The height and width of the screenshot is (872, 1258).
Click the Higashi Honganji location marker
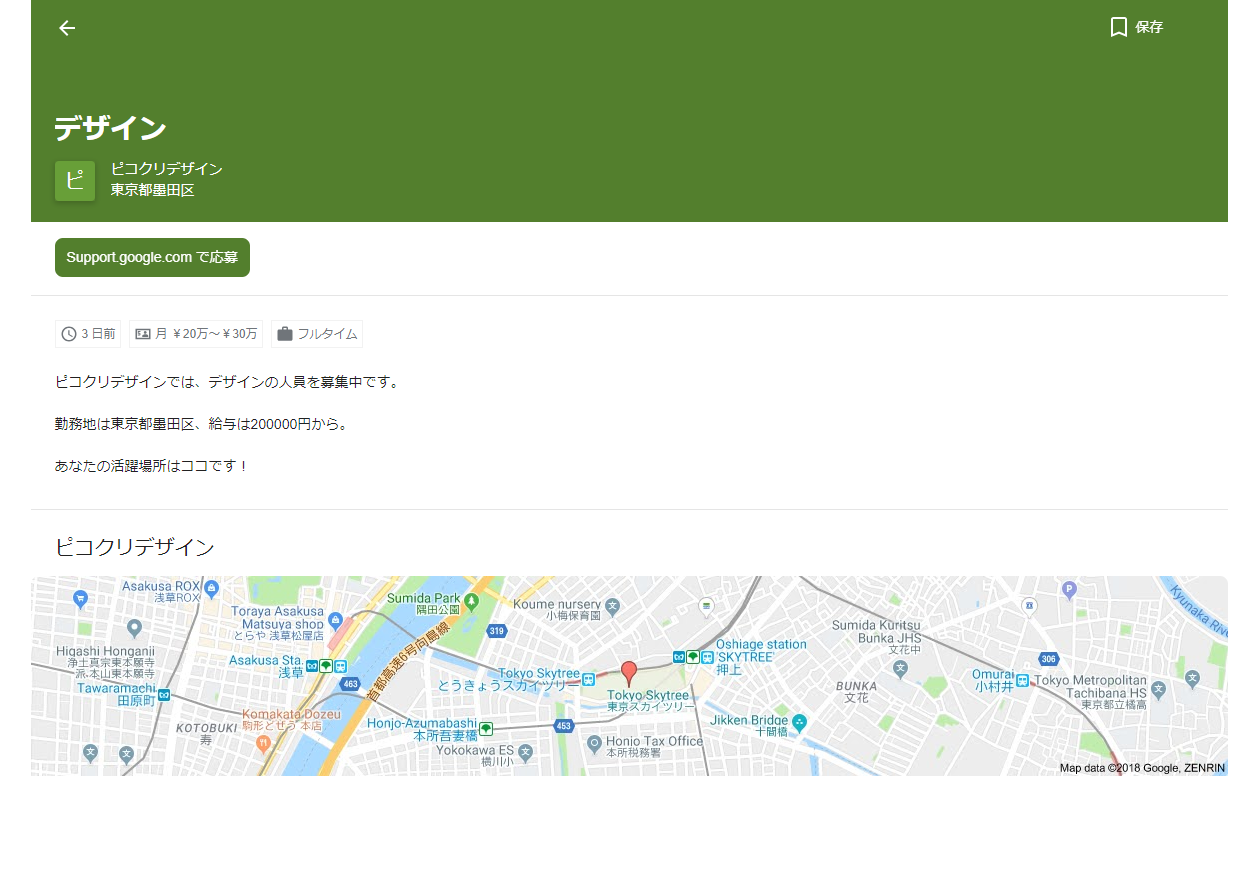(x=135, y=628)
